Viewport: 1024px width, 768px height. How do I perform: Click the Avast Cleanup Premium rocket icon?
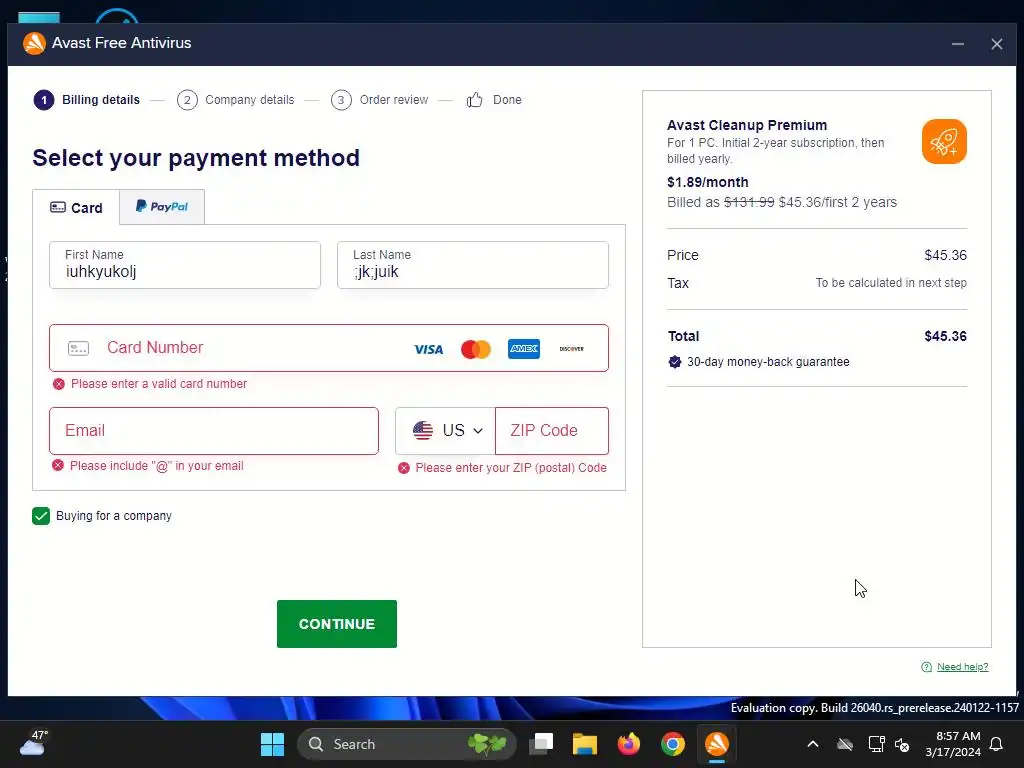coord(944,141)
